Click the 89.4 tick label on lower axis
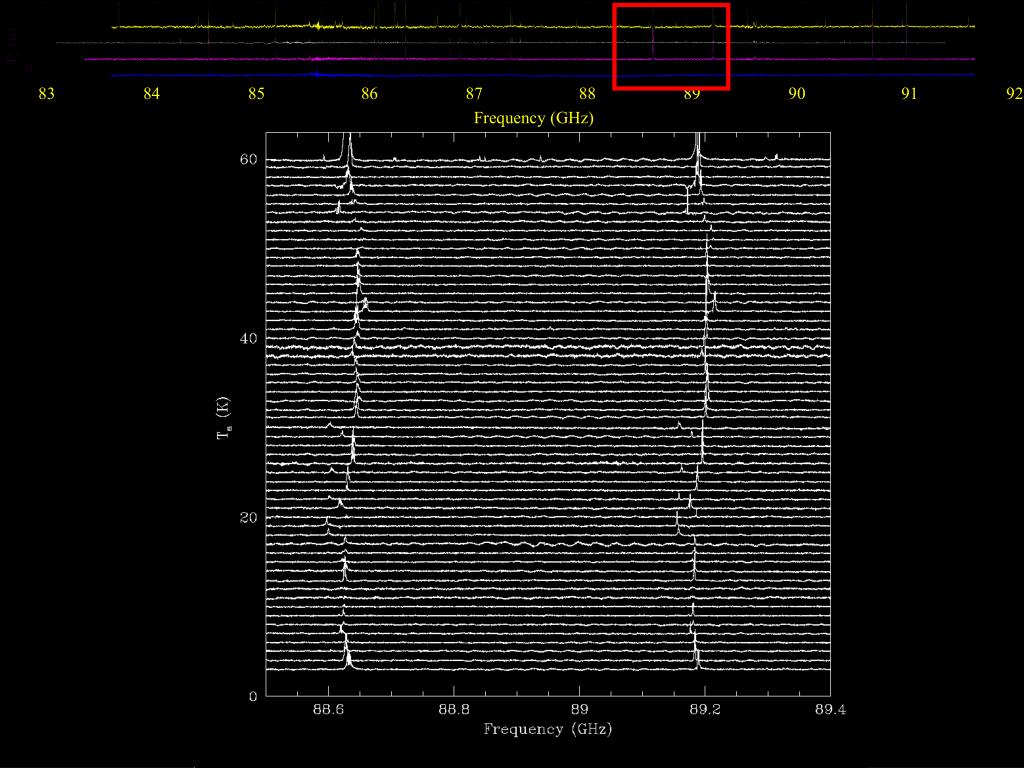Image resolution: width=1024 pixels, height=768 pixels. [830, 709]
